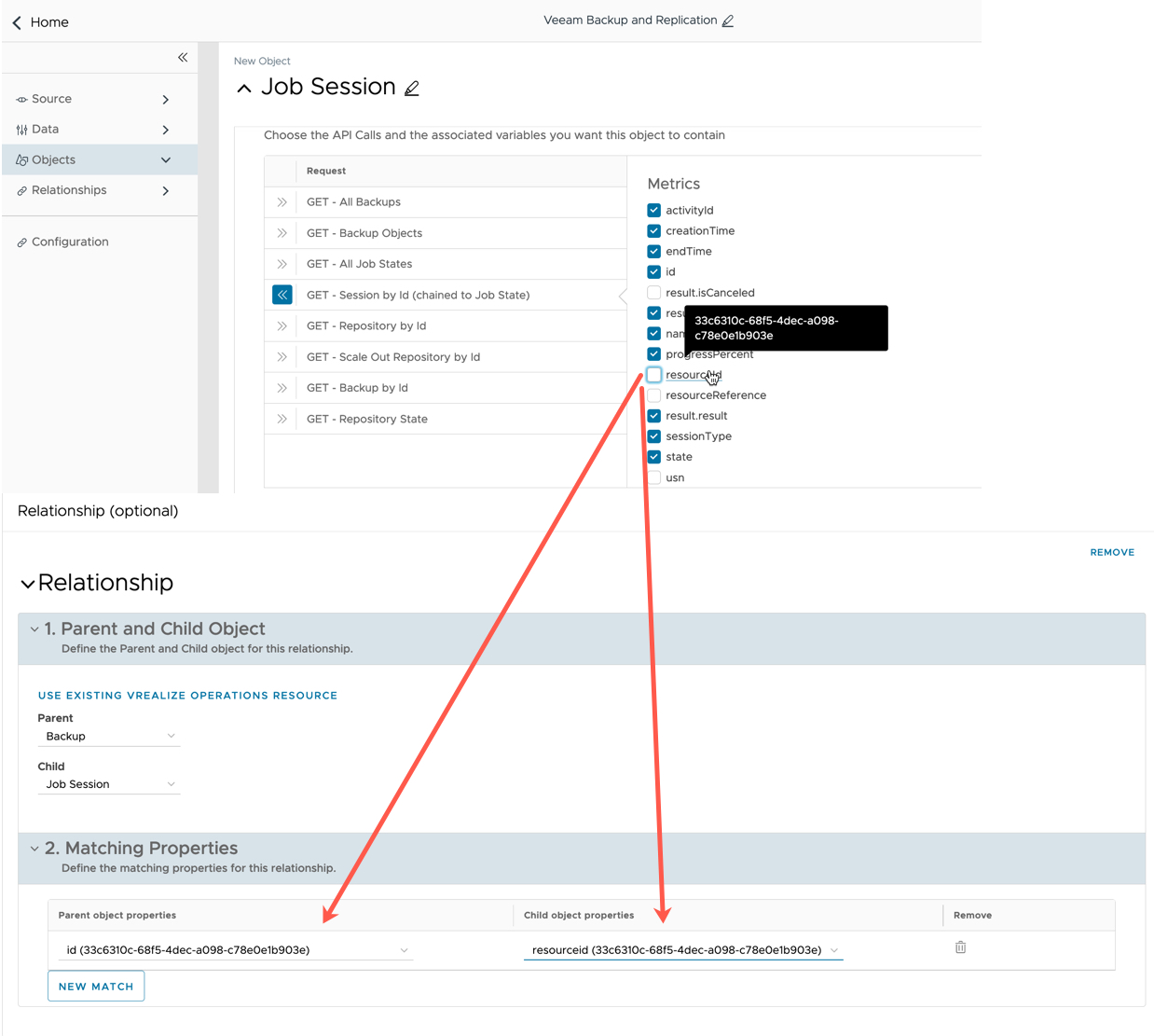Click USE EXISTING VREALIZE OPERATIONS RESOURCE
The height and width of the screenshot is (1036, 1154).
click(187, 696)
